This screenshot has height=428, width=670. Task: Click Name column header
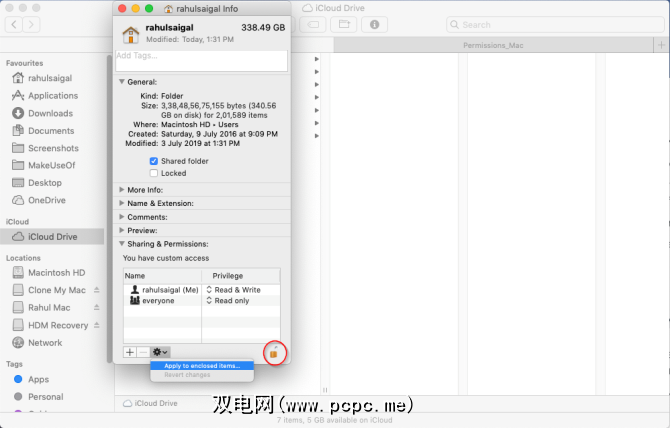coord(162,276)
